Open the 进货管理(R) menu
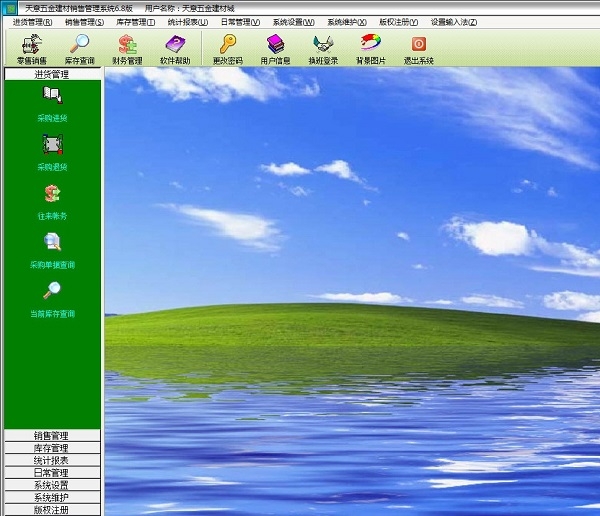The height and width of the screenshot is (516, 600). (x=33, y=22)
